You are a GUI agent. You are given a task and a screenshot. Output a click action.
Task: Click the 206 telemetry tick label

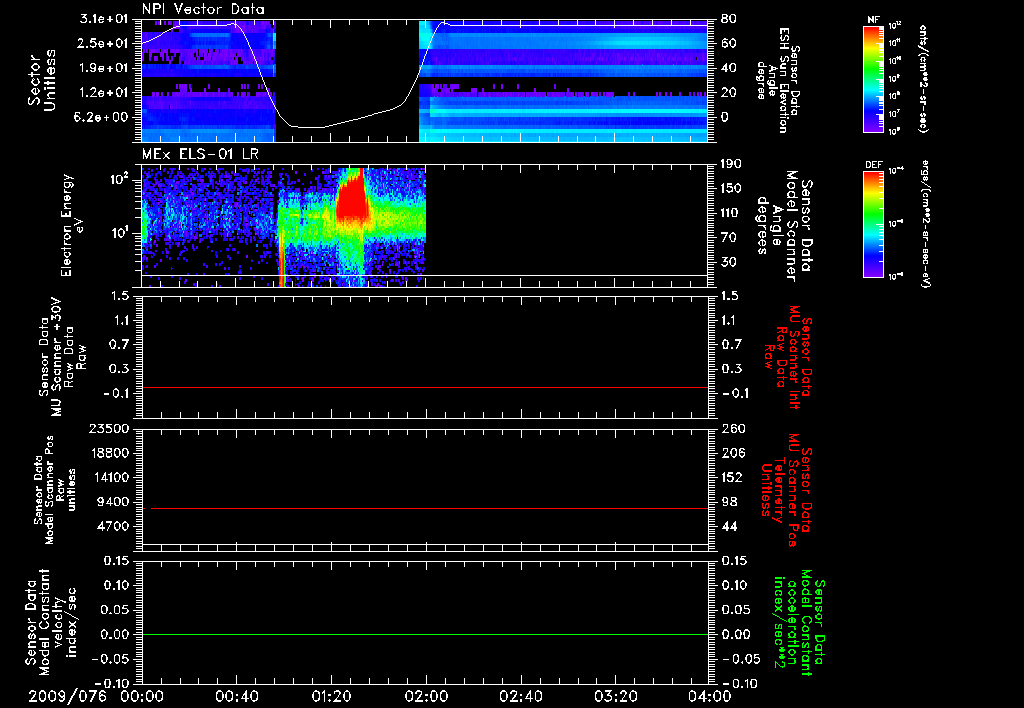[732, 453]
